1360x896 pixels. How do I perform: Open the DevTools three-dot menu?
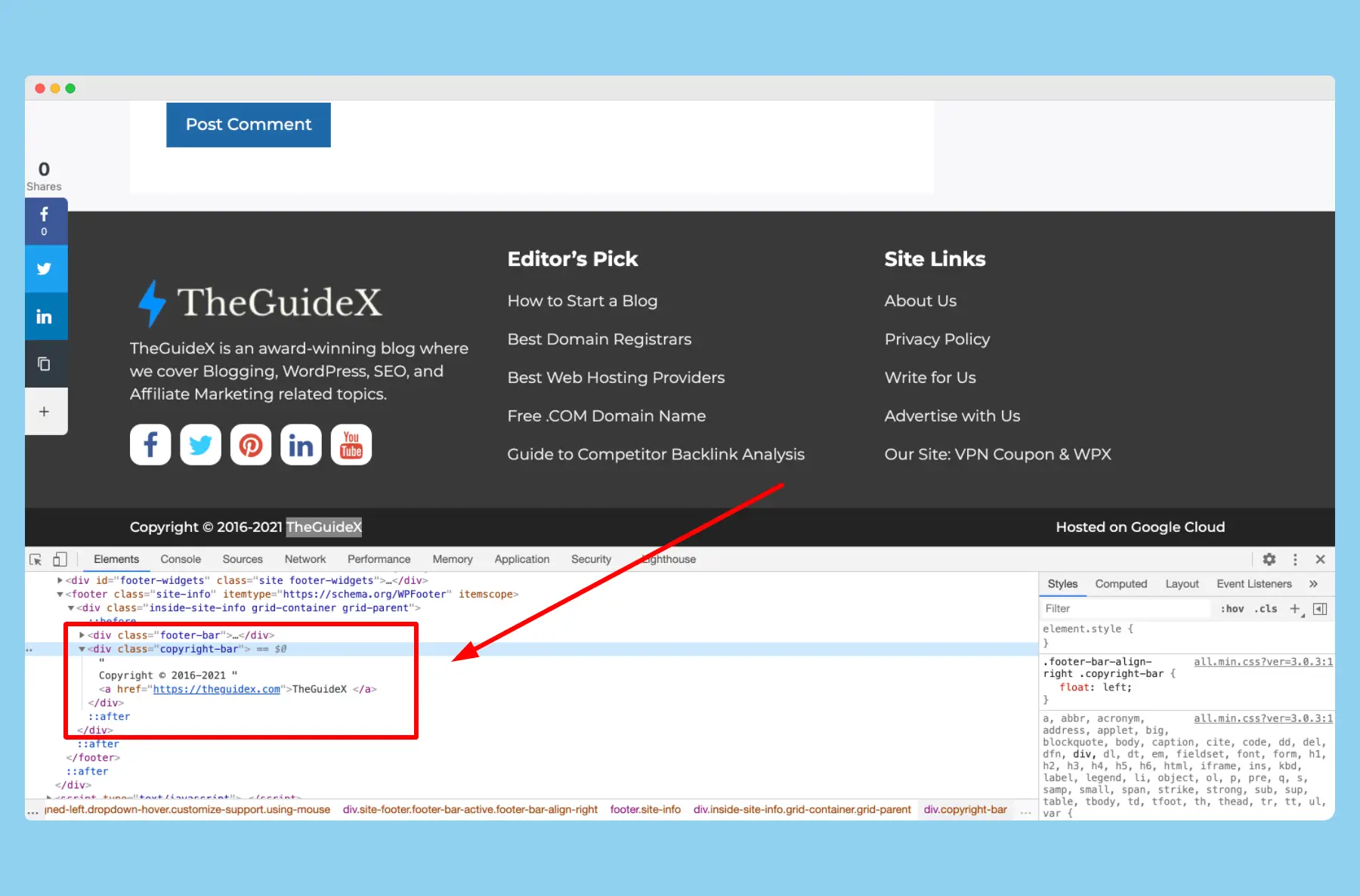[x=1295, y=559]
